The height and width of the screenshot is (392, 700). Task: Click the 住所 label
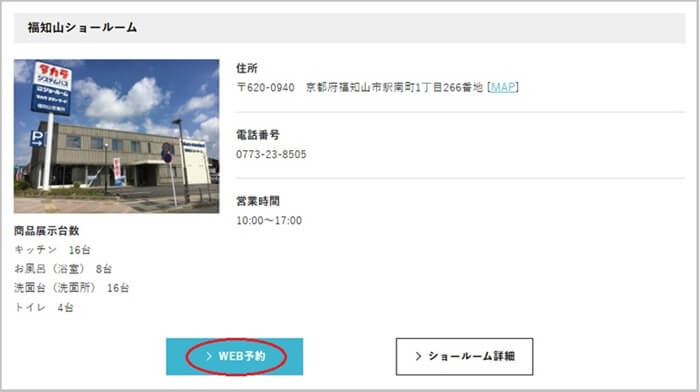click(x=247, y=68)
